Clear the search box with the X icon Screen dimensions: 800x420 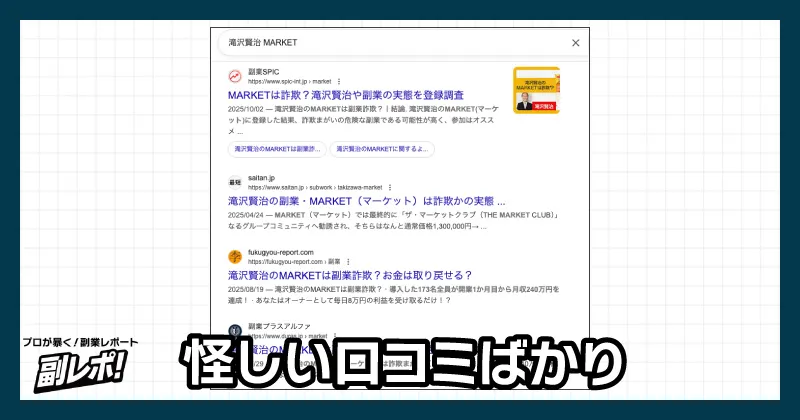pos(576,43)
